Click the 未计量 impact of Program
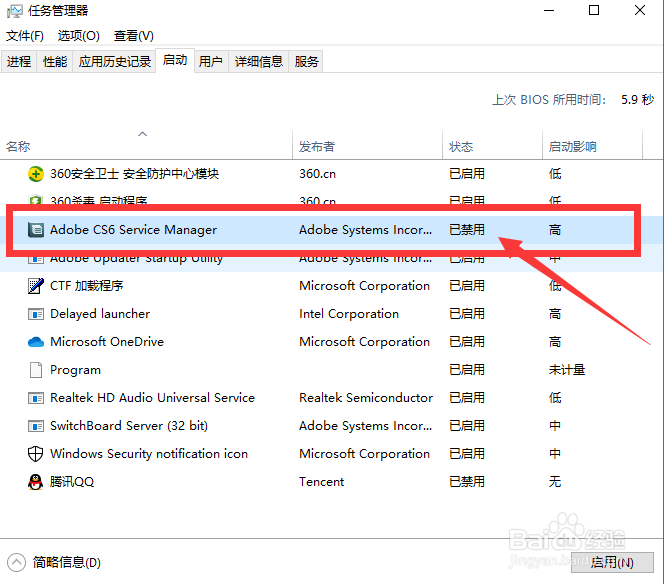 click(x=567, y=370)
